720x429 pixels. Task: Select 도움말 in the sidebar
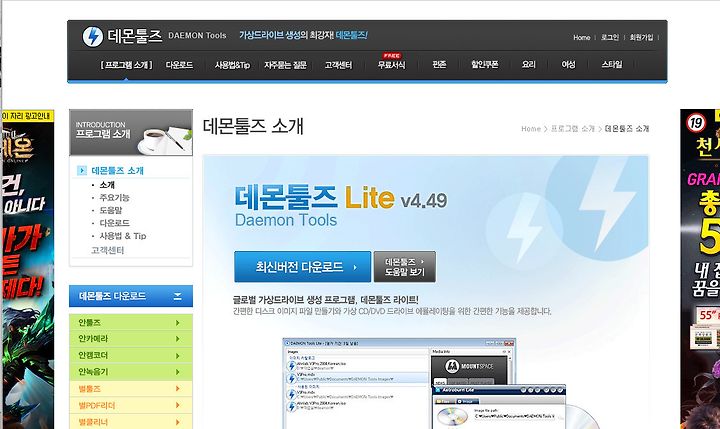pyautogui.click(x=111, y=210)
